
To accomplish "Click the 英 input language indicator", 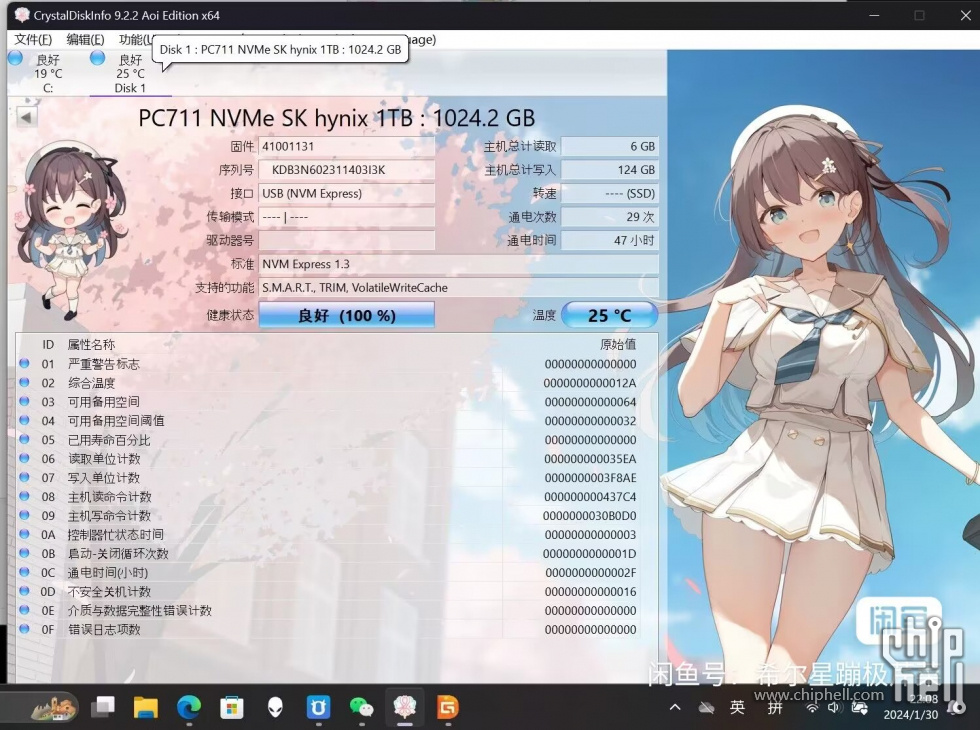I will [738, 707].
